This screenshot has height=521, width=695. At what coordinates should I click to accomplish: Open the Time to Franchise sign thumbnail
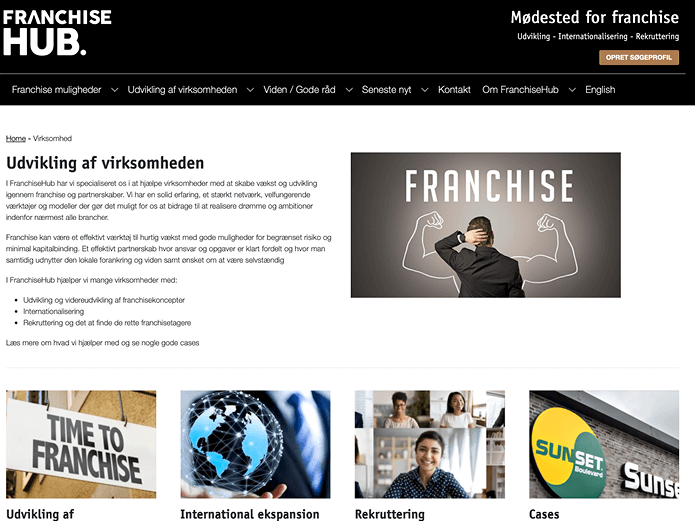point(81,444)
